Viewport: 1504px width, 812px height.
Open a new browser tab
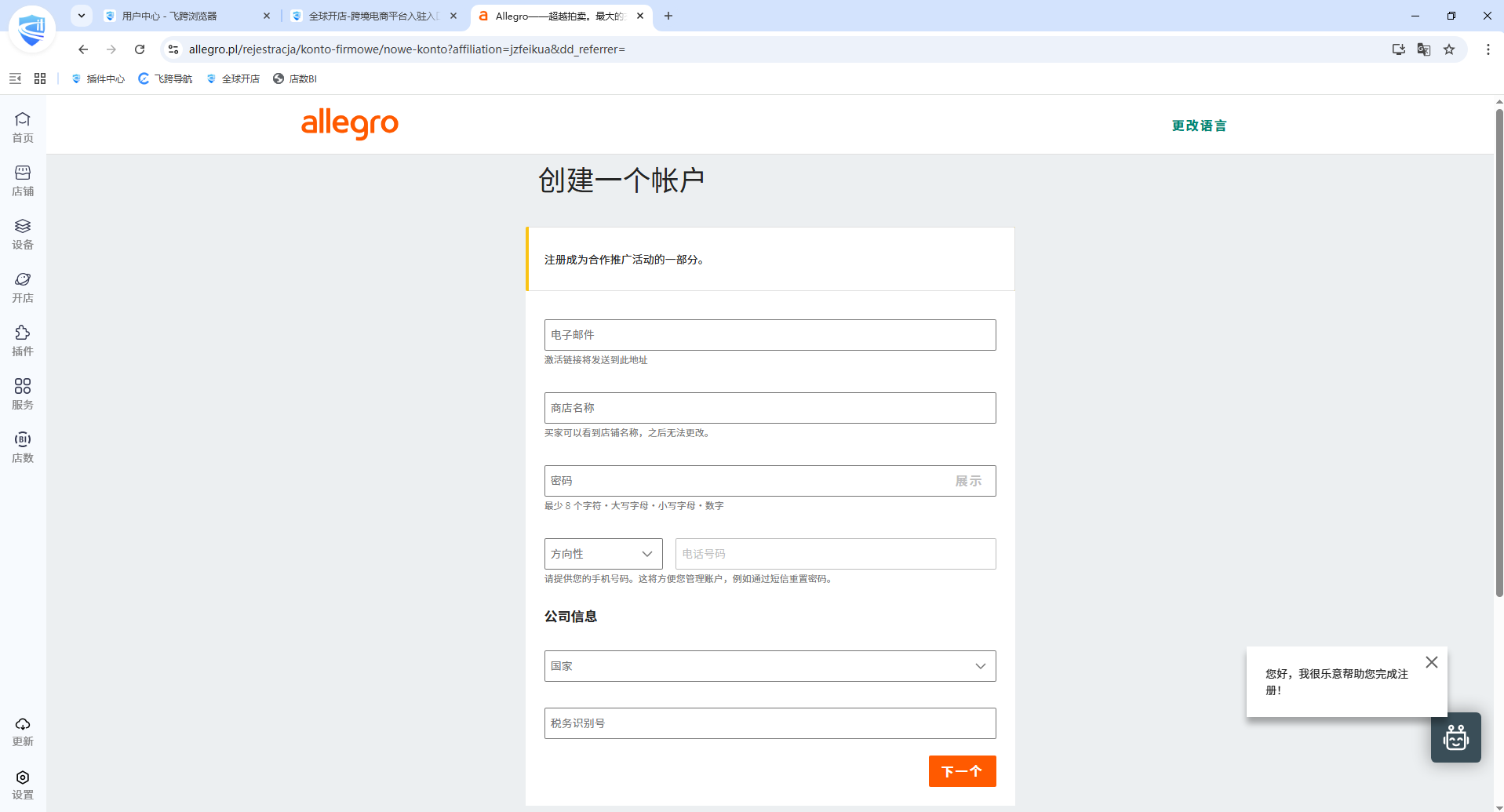coord(668,16)
